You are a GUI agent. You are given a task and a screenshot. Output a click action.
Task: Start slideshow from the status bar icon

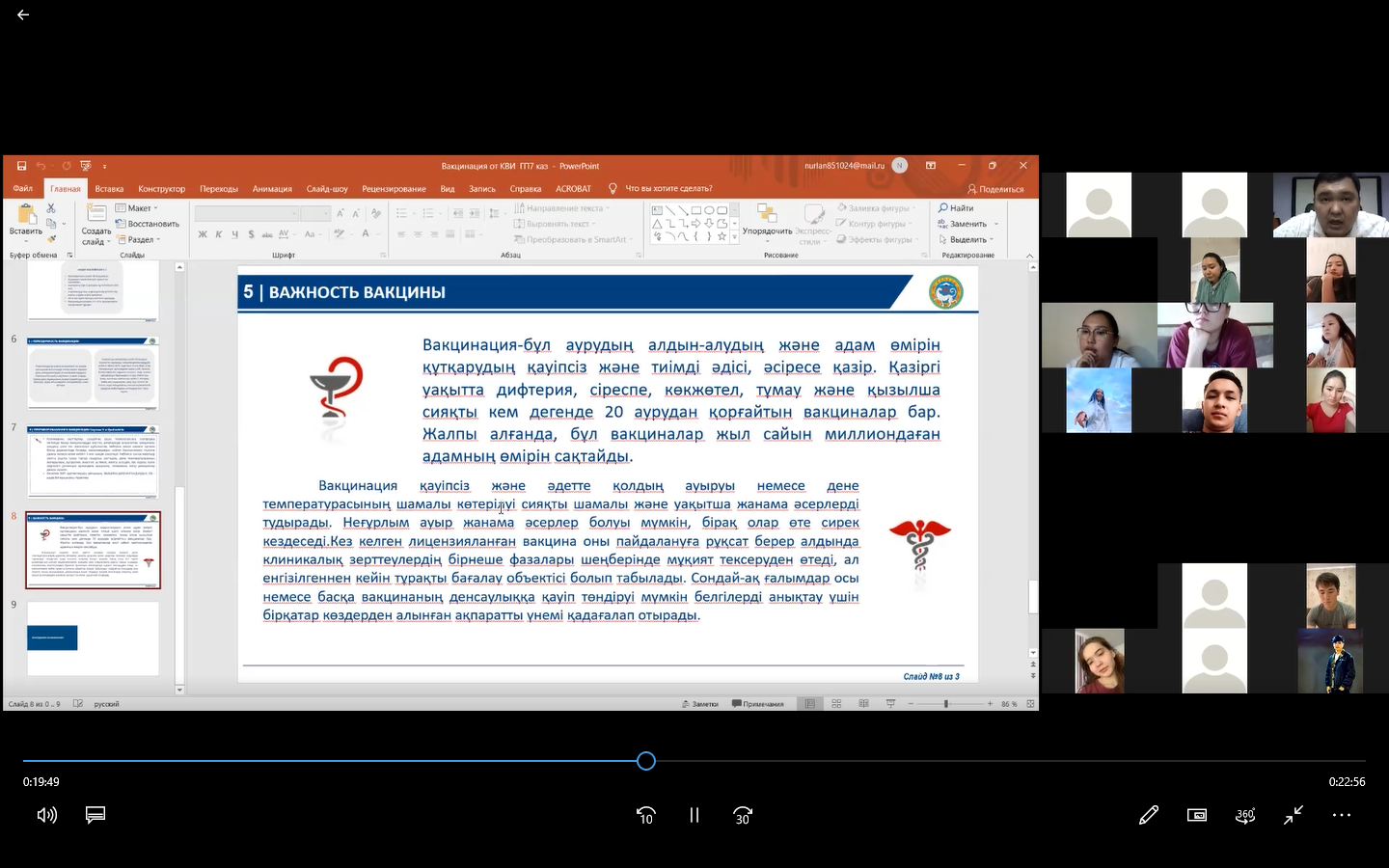890,704
